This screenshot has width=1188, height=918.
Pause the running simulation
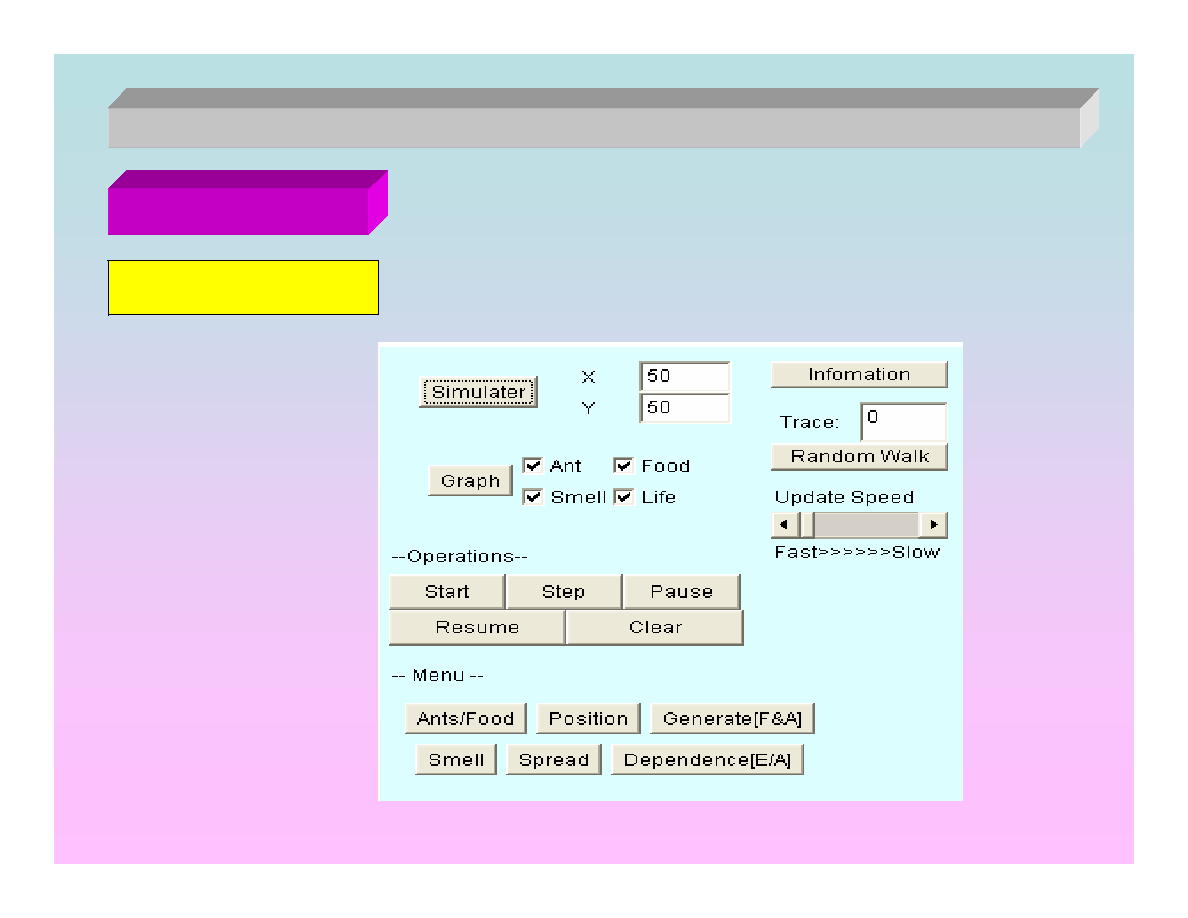coord(681,592)
